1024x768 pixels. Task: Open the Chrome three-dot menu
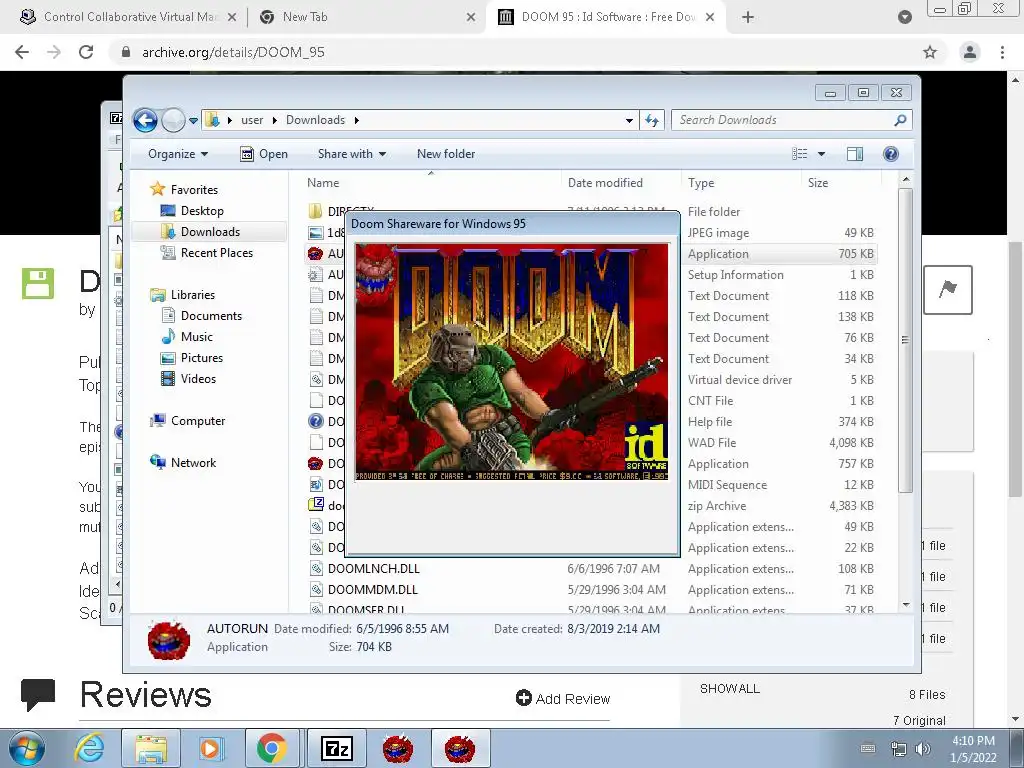pyautogui.click(x=1002, y=52)
